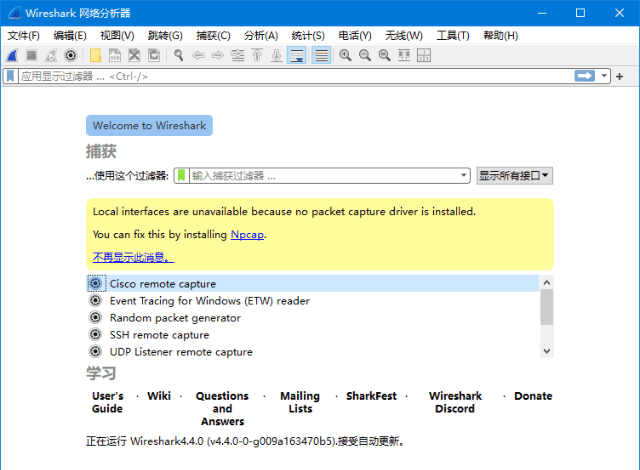The image size is (640, 470).
Task: Click gear icon beside SSH remote capture
Action: pyautogui.click(x=96, y=335)
